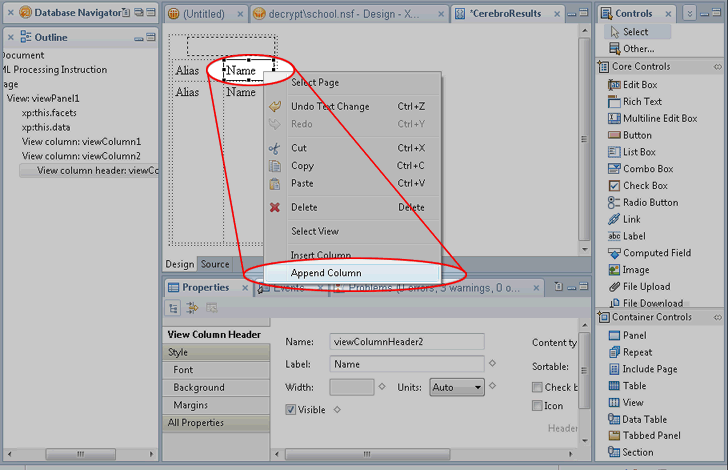Choose Undo Text Change menu entry

click(x=352, y=107)
